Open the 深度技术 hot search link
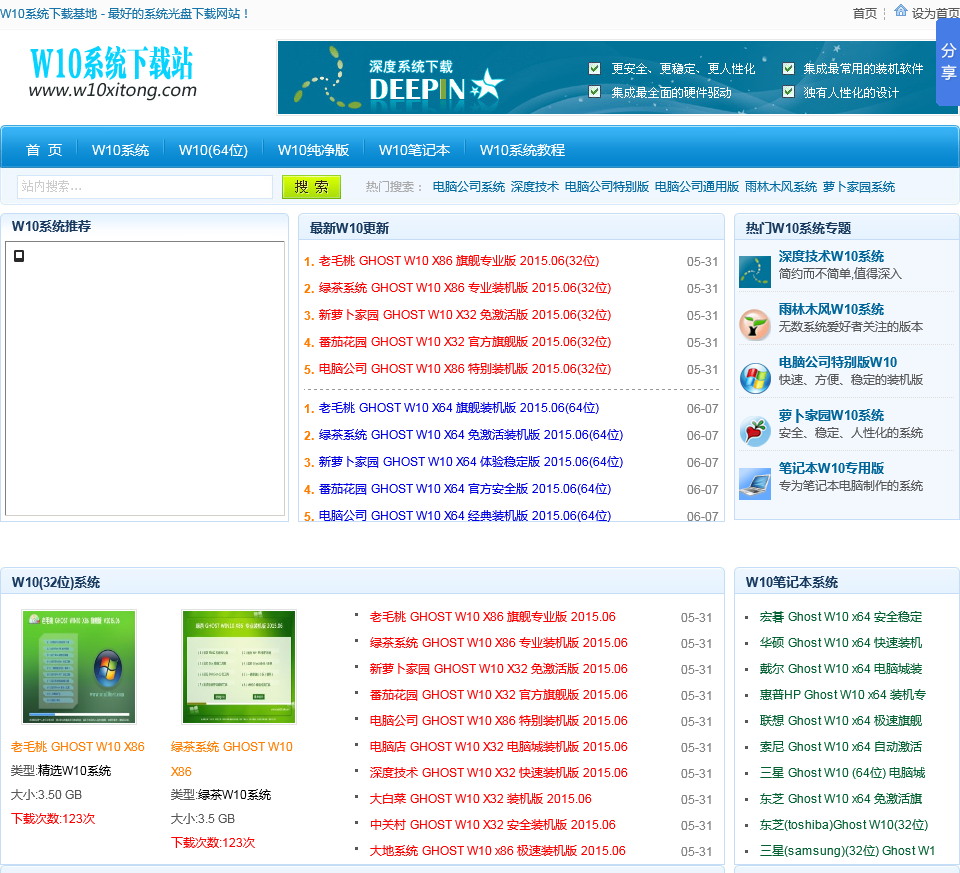The image size is (960, 873). [534, 187]
